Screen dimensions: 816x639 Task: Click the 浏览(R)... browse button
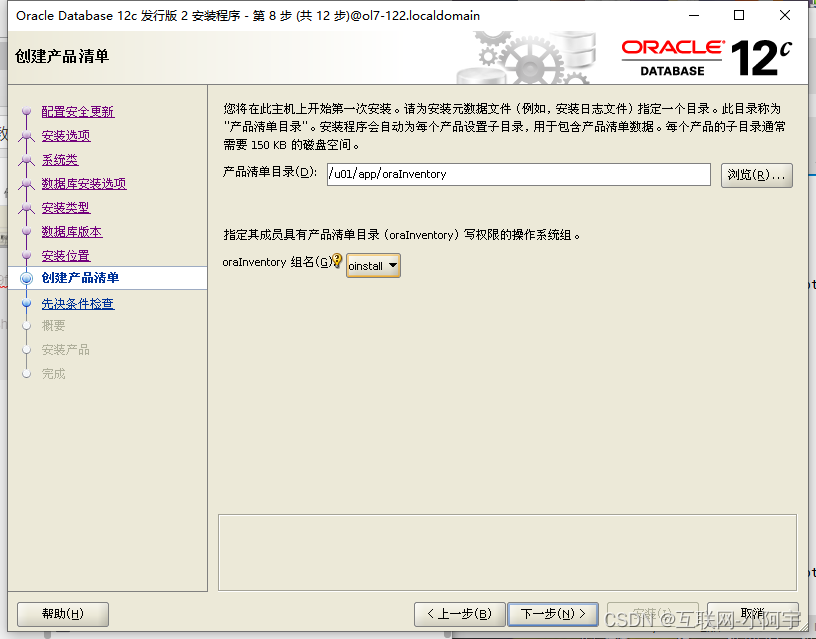pos(756,175)
